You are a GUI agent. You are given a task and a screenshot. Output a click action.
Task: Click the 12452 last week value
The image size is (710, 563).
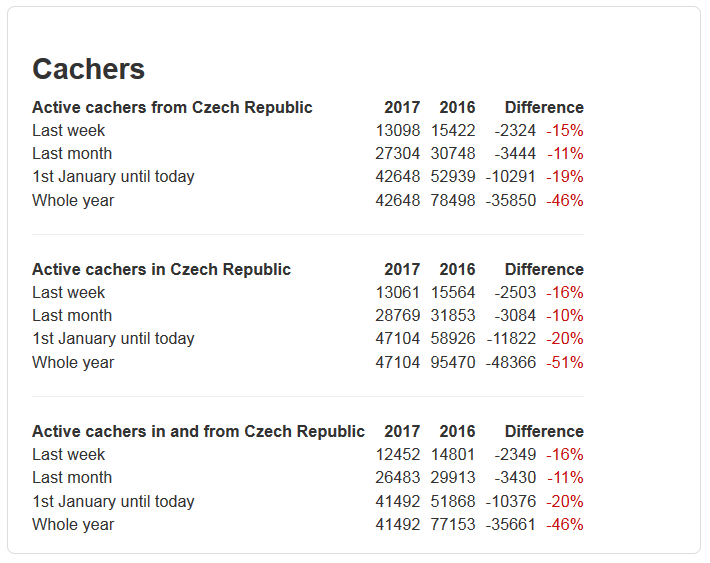(x=398, y=455)
